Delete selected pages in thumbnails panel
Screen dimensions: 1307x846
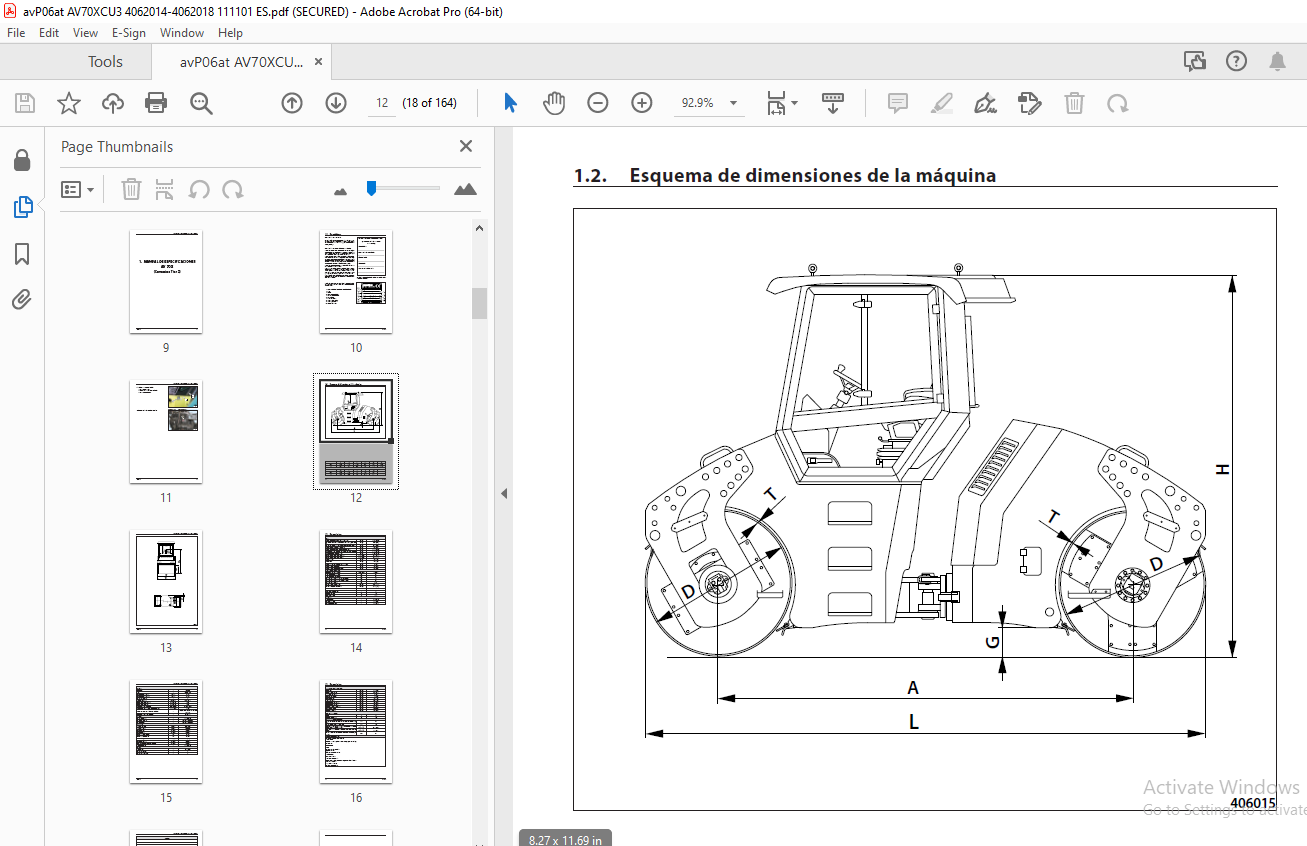132,189
